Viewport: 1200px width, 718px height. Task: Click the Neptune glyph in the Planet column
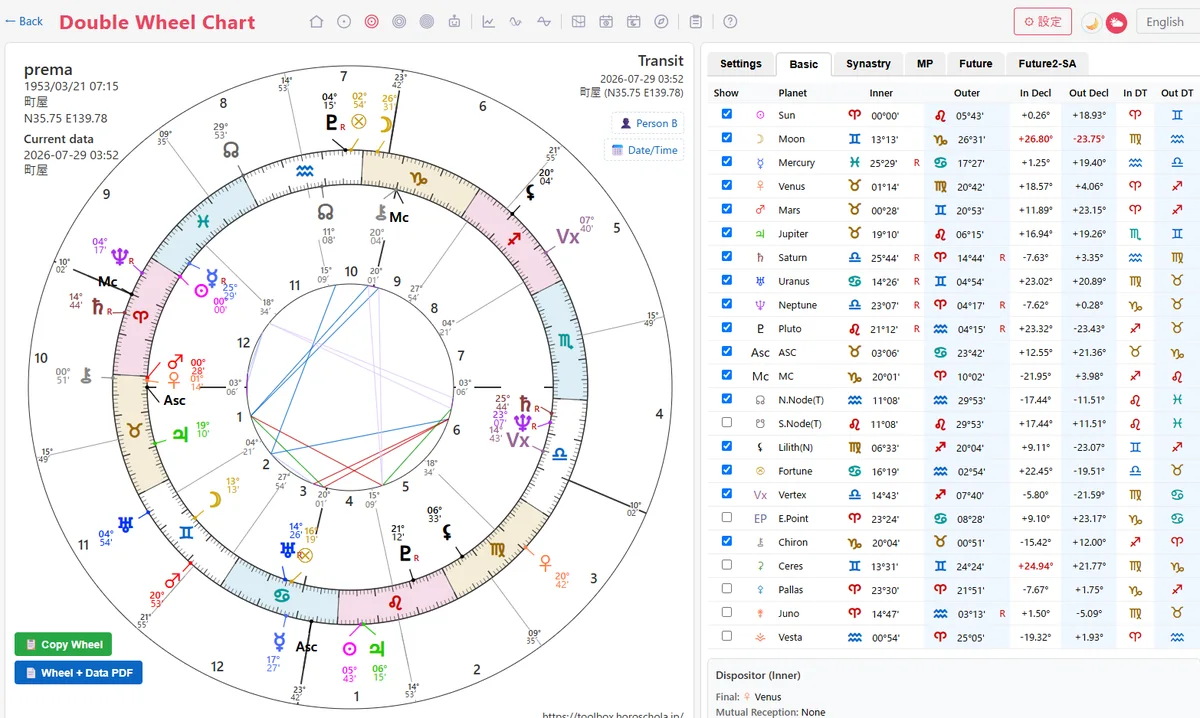(760, 305)
